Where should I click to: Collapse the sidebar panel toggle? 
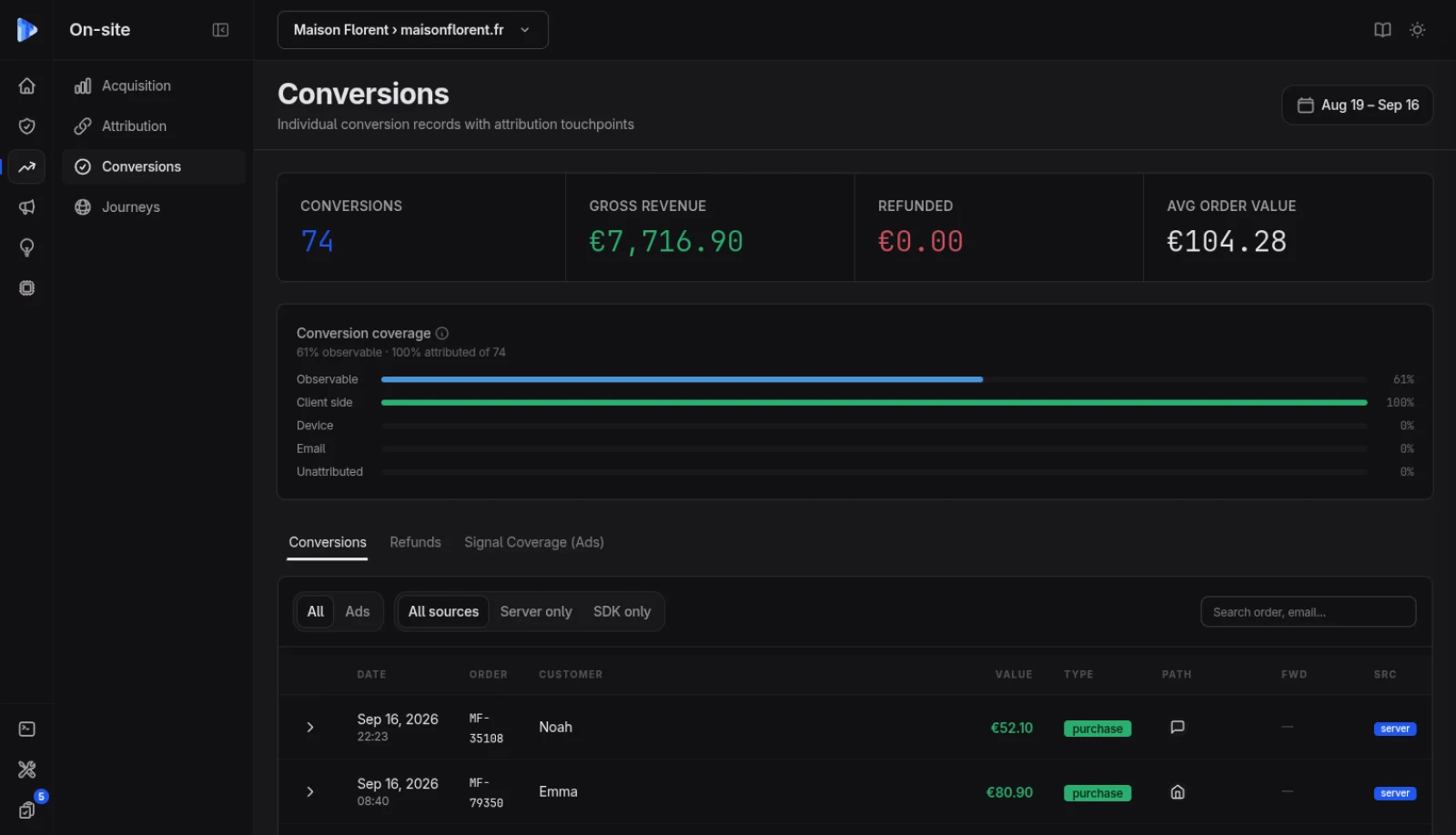[220, 30]
